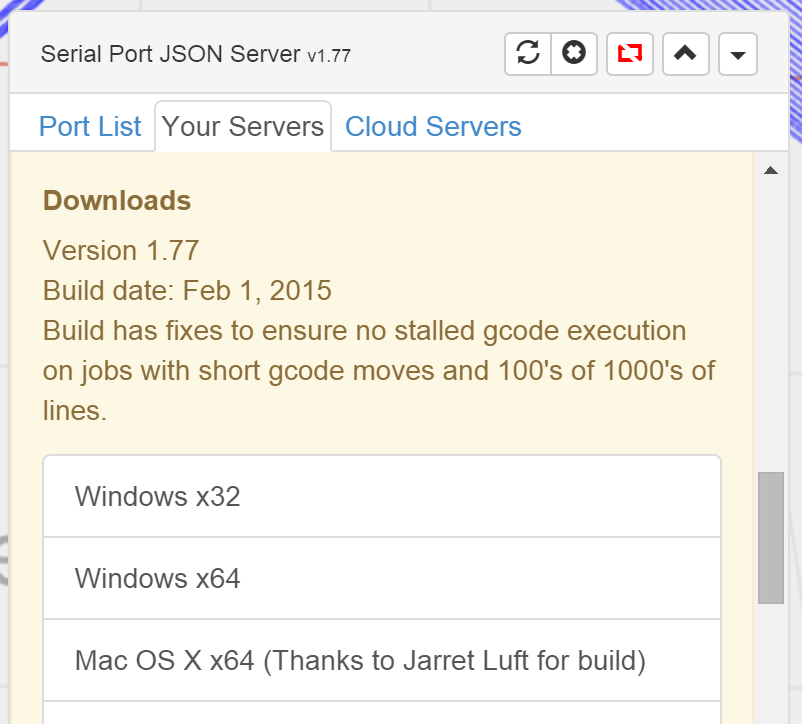Click scrollbar track above the thumb

pyautogui.click(x=770, y=320)
